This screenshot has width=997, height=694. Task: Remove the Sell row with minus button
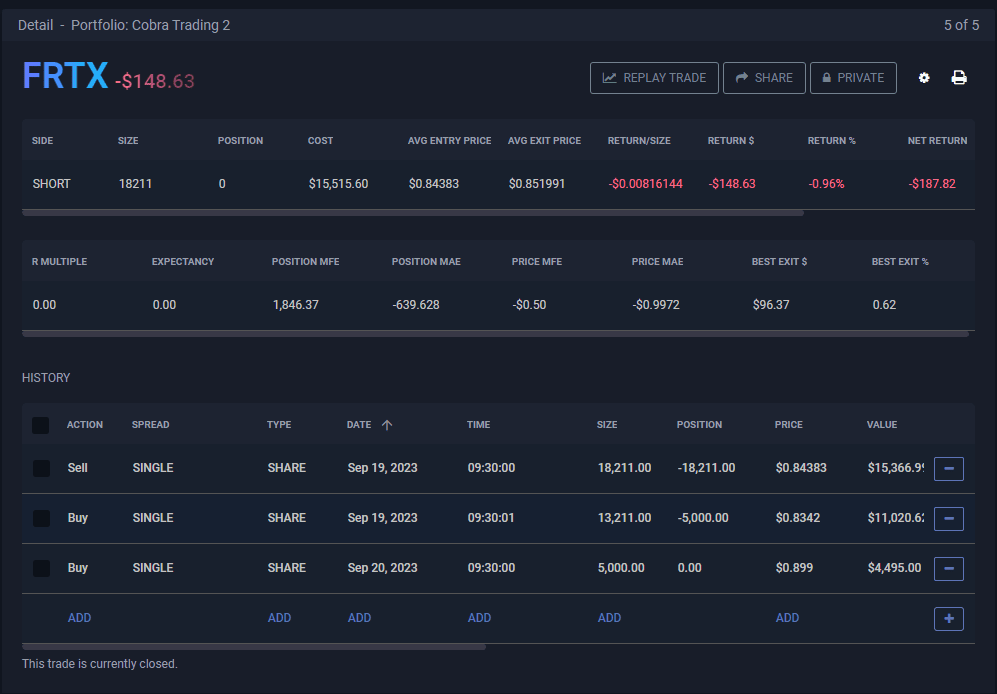(948, 468)
